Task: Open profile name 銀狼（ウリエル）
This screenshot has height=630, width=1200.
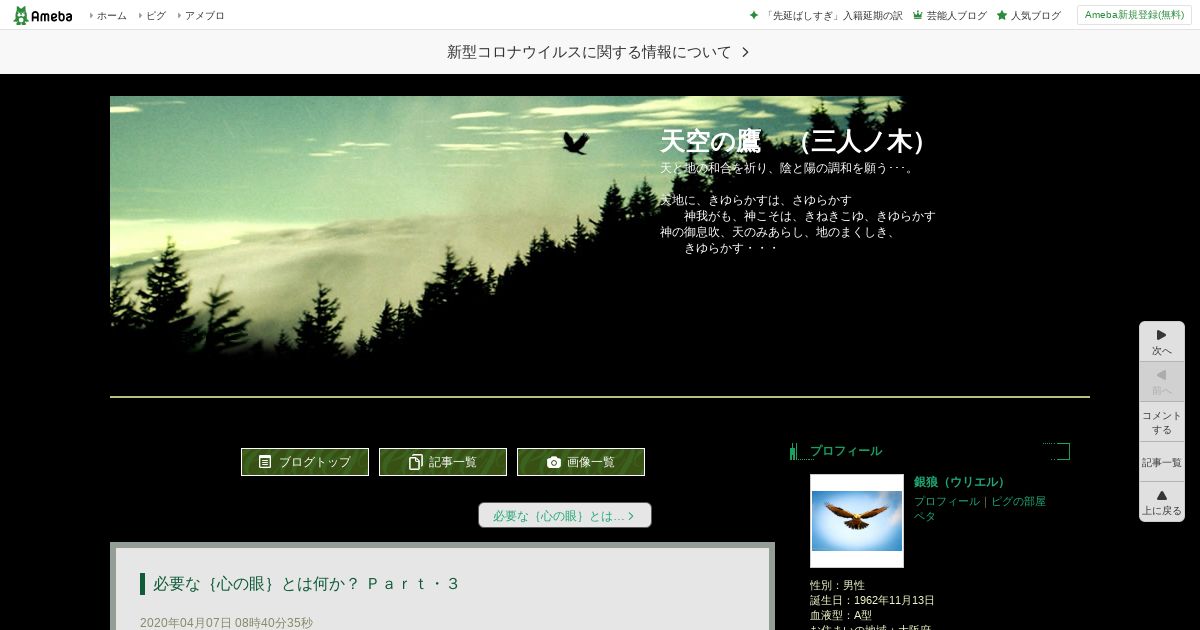Action: click(961, 482)
